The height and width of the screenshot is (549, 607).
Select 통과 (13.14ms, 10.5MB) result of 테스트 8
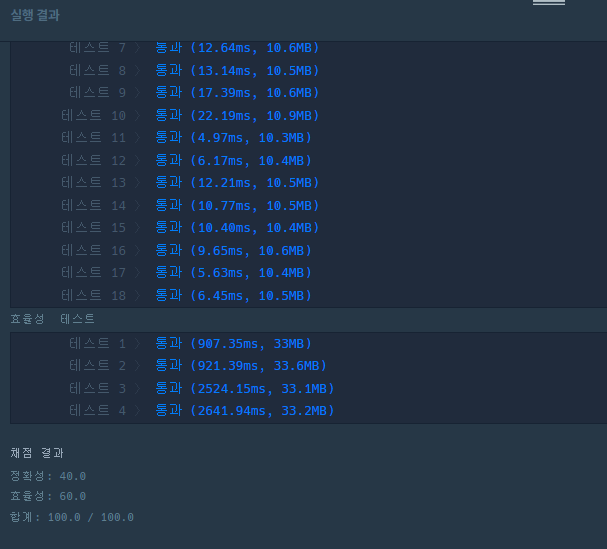click(x=237, y=70)
